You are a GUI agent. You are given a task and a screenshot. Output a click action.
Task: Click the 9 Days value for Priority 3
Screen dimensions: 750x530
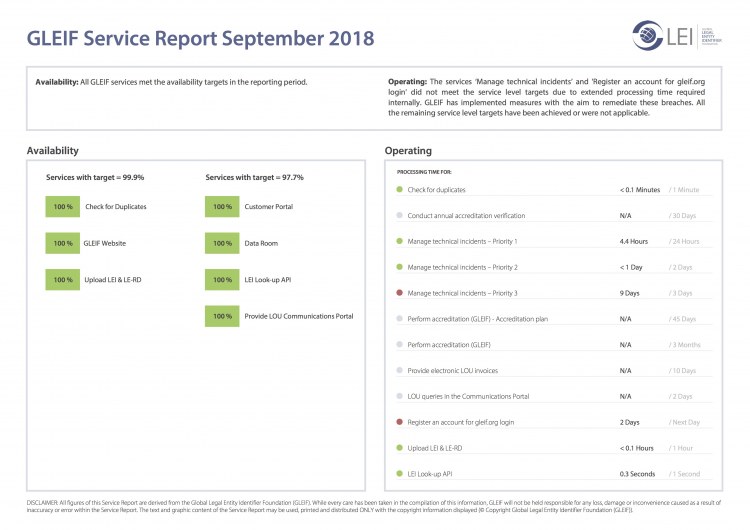tap(631, 293)
